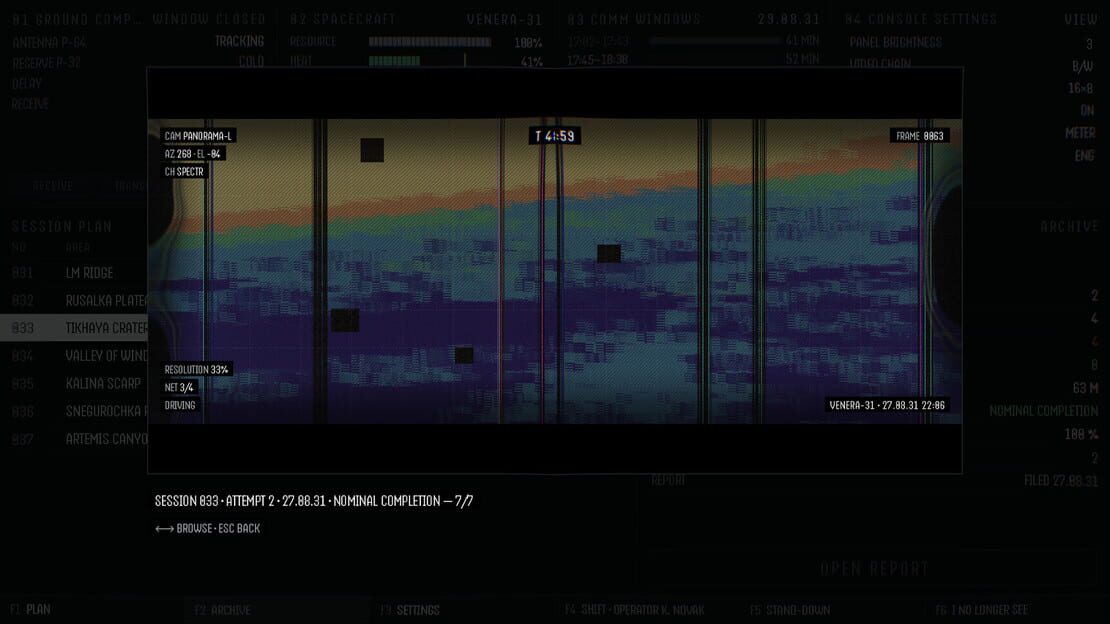Select F4 Shift Operator K. Novak
The image size is (1110, 624).
(634, 610)
